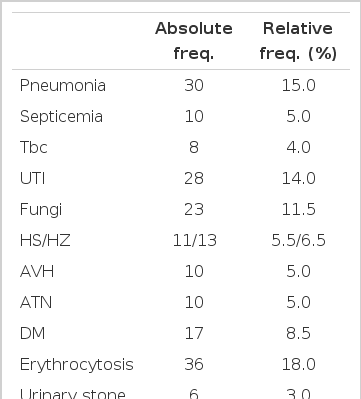Click the UTI row label
361x399 pixels.
coord(32,178)
